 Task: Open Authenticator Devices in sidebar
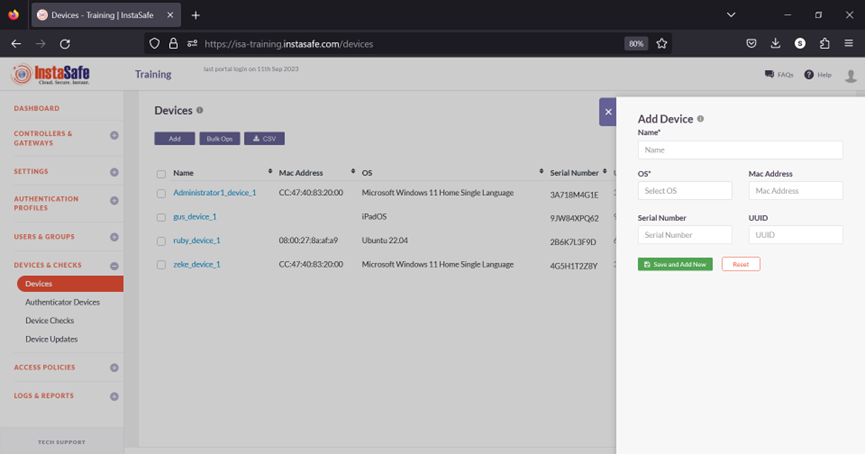62,302
